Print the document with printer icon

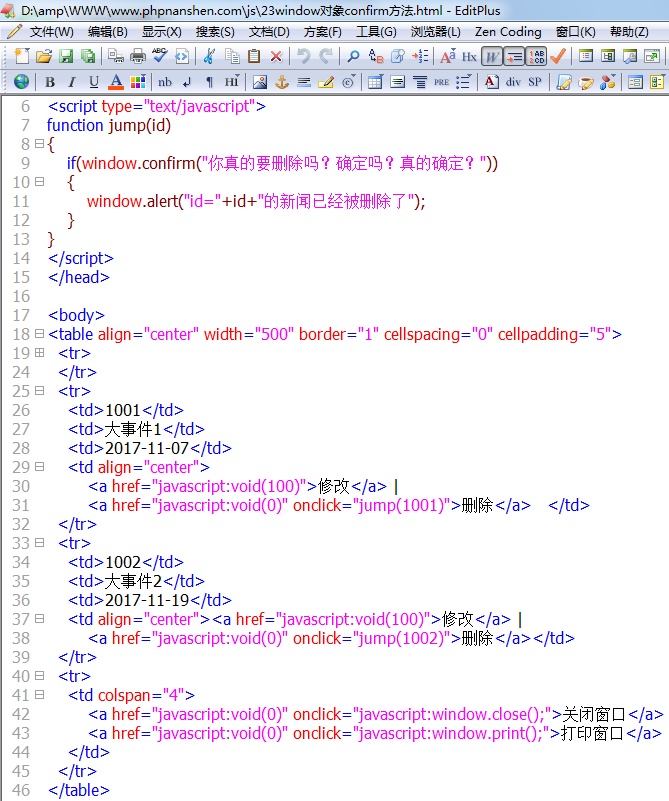click(x=138, y=56)
